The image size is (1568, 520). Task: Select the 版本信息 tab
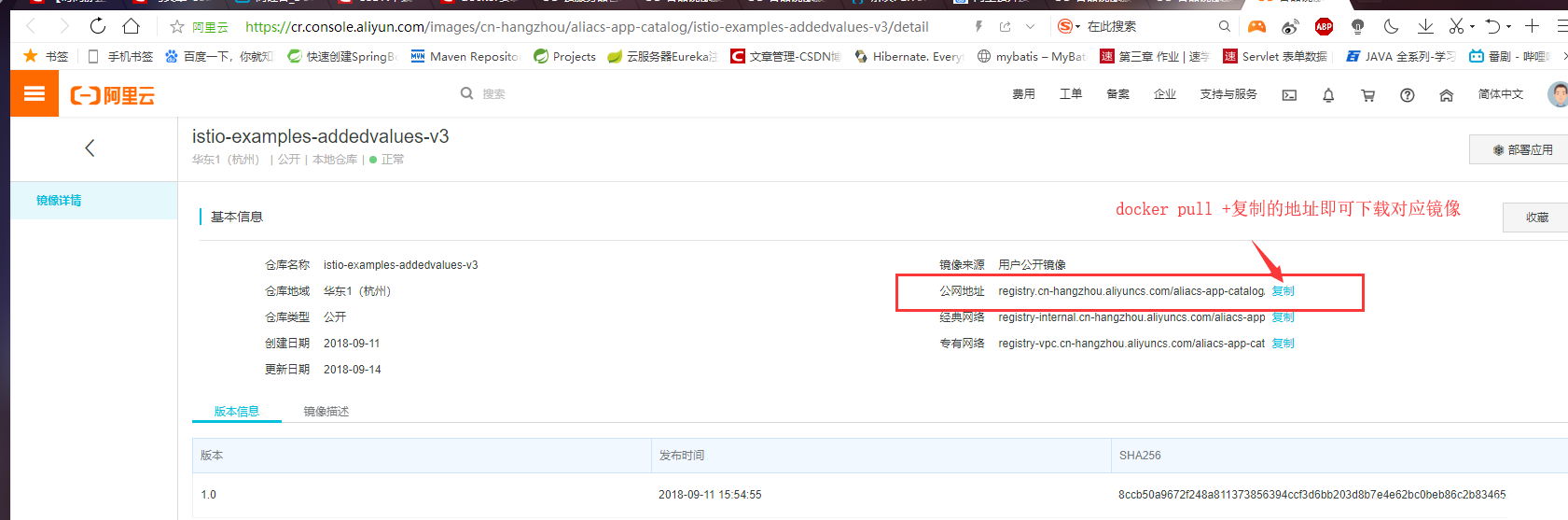236,412
